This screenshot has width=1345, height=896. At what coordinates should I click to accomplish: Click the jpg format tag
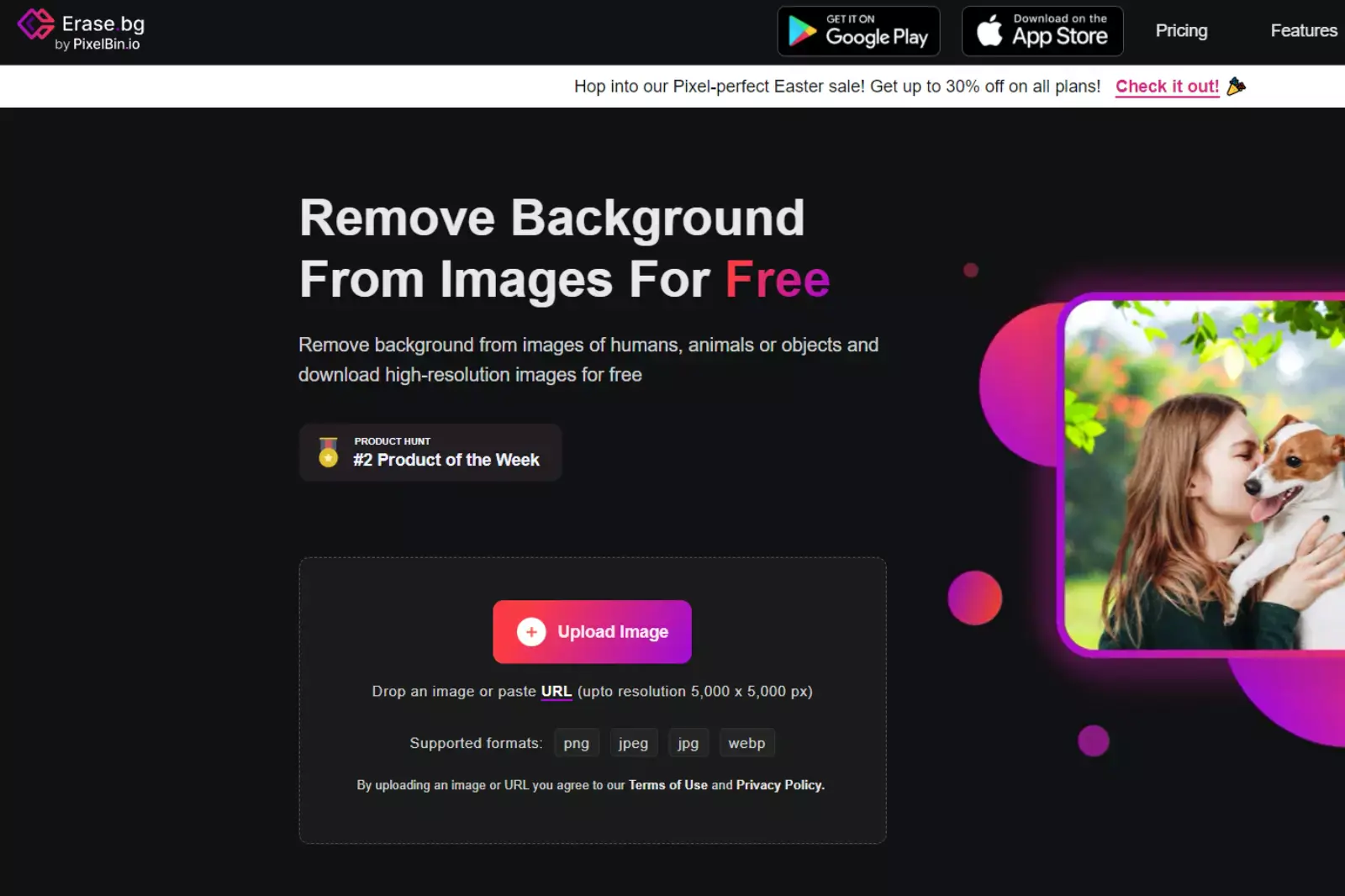point(688,743)
